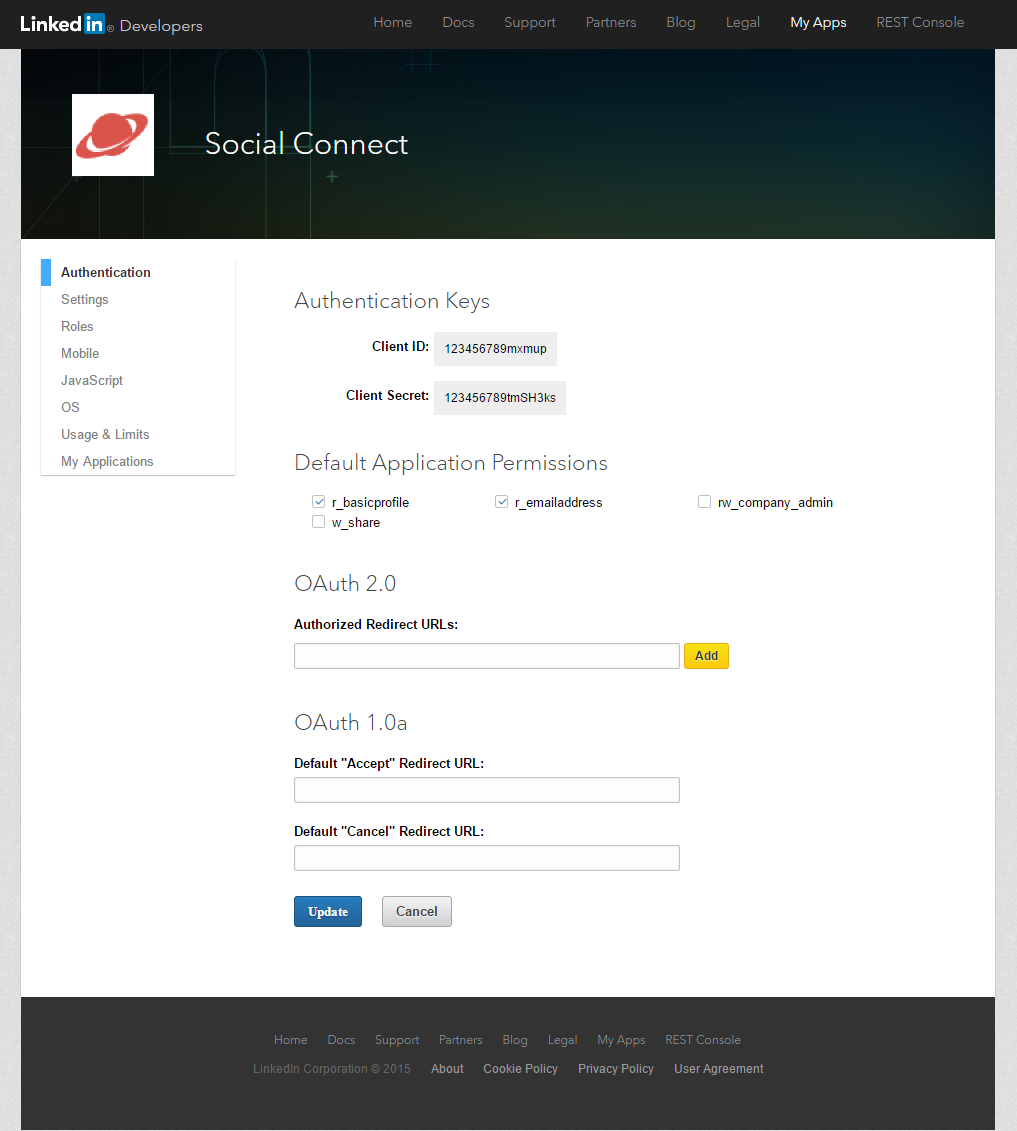Click the Default Application Permissions heading
Screen dimensions: 1017x1131
click(x=451, y=462)
